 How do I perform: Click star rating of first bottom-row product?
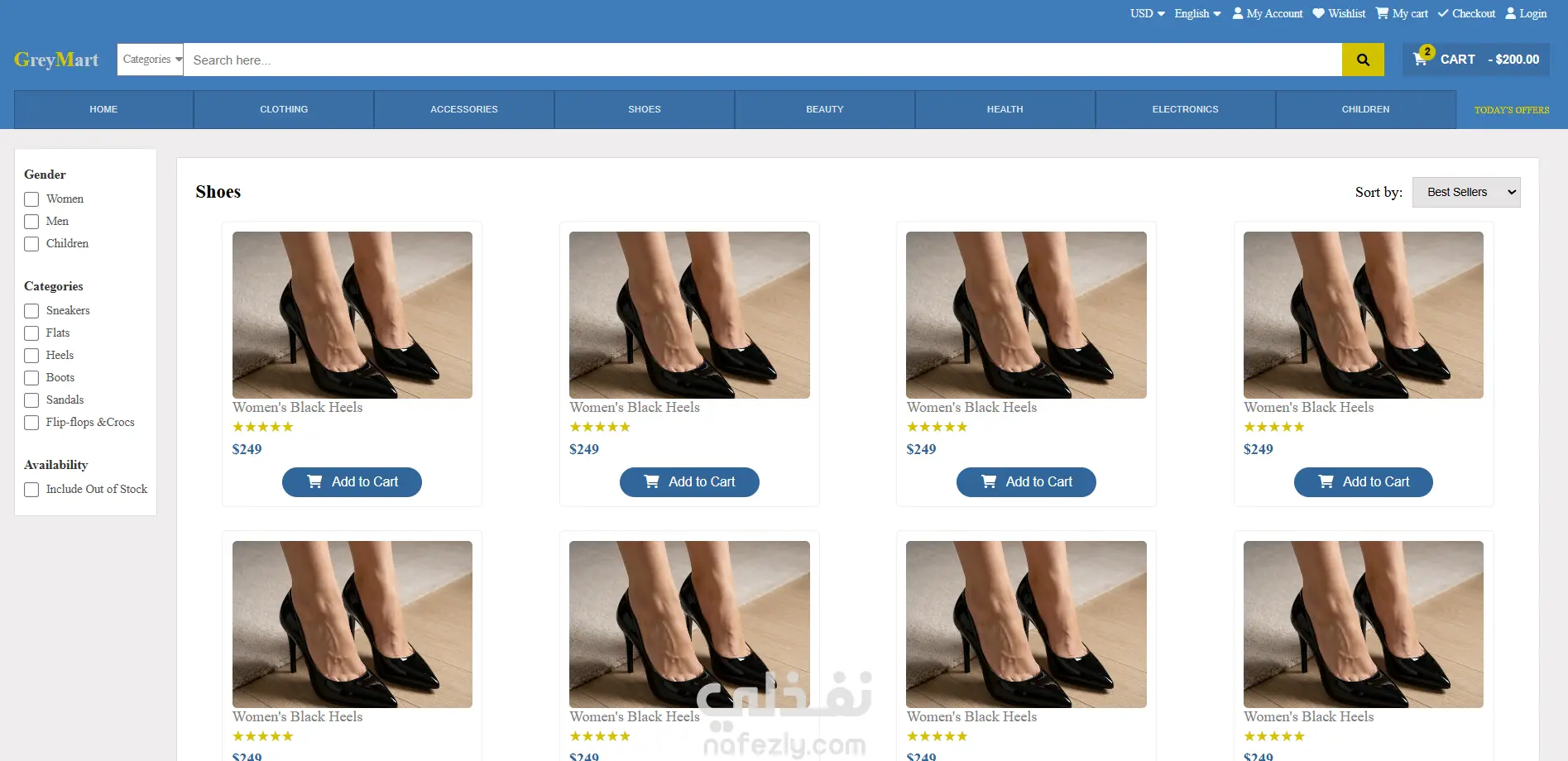tap(263, 736)
